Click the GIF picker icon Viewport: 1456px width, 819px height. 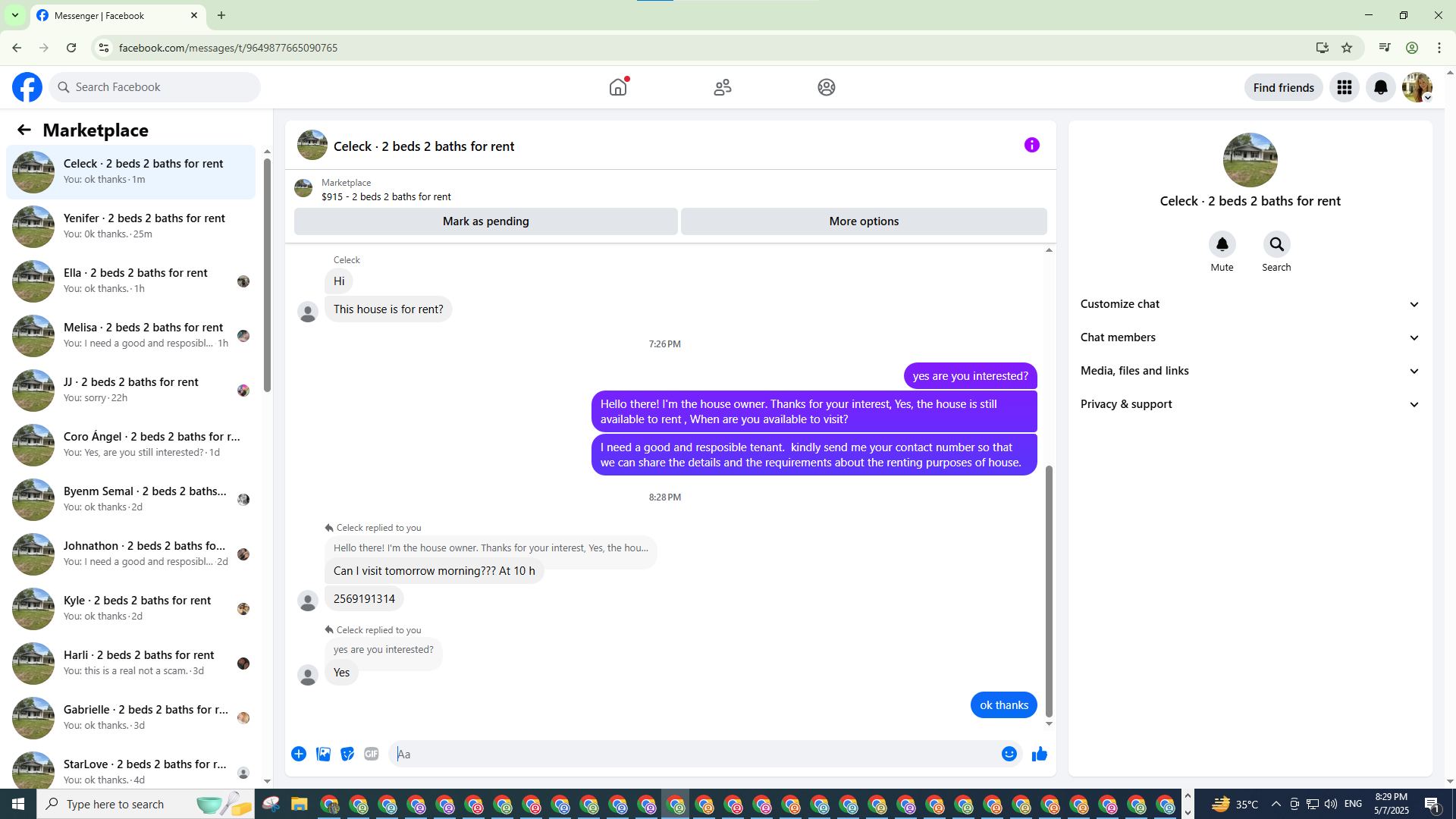371,754
